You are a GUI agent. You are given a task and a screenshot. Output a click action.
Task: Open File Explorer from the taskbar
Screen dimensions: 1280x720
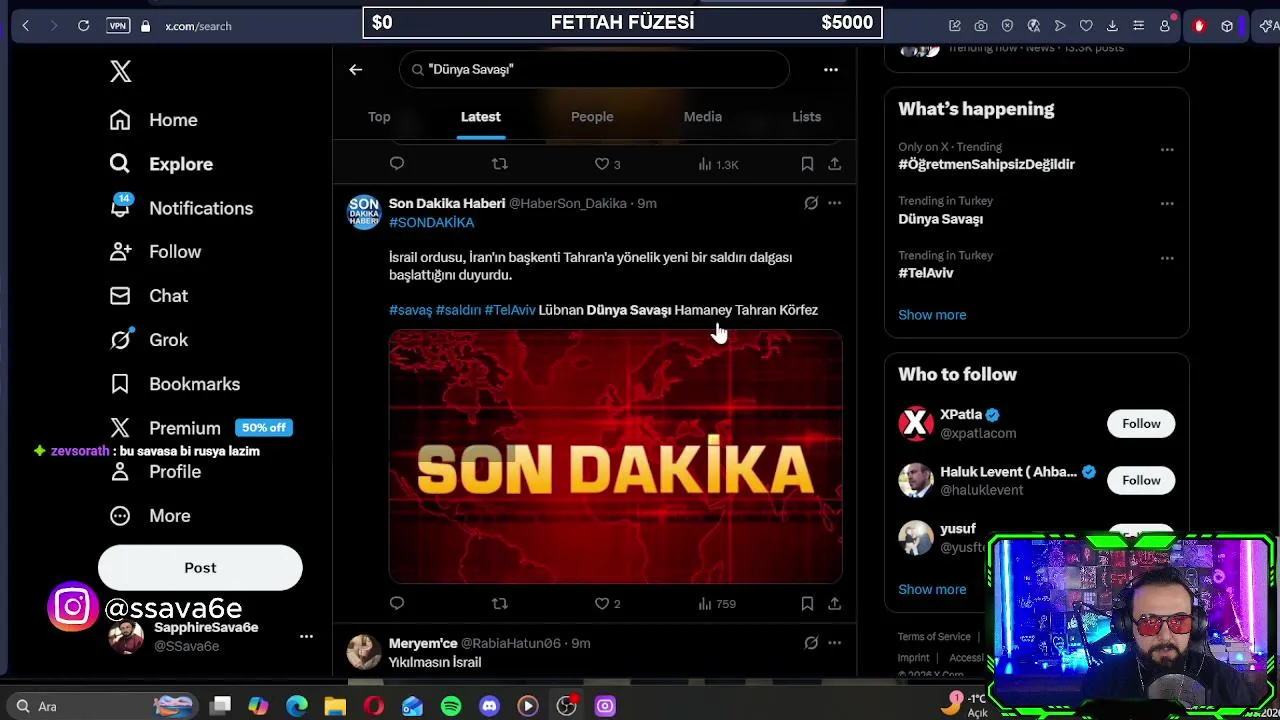(335, 706)
